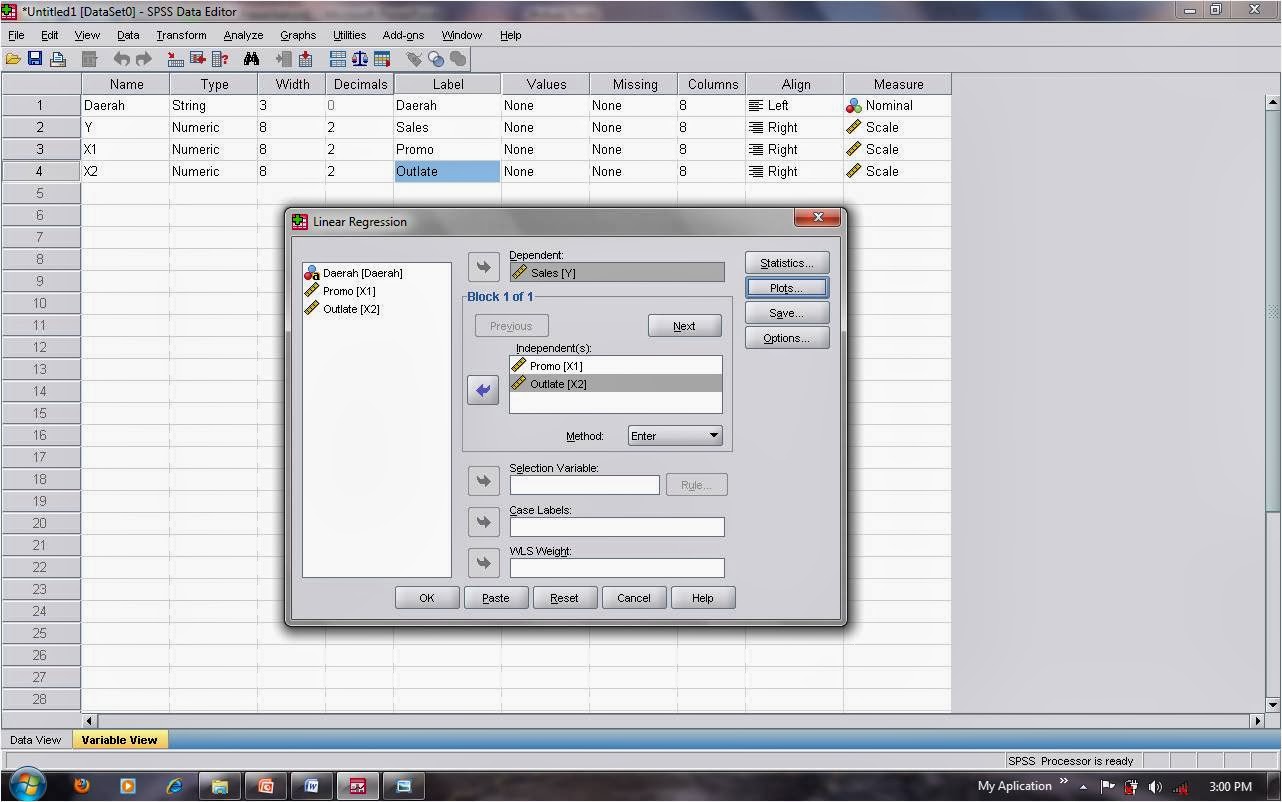Click the Reset button
This screenshot has width=1282, height=802.
564,598
